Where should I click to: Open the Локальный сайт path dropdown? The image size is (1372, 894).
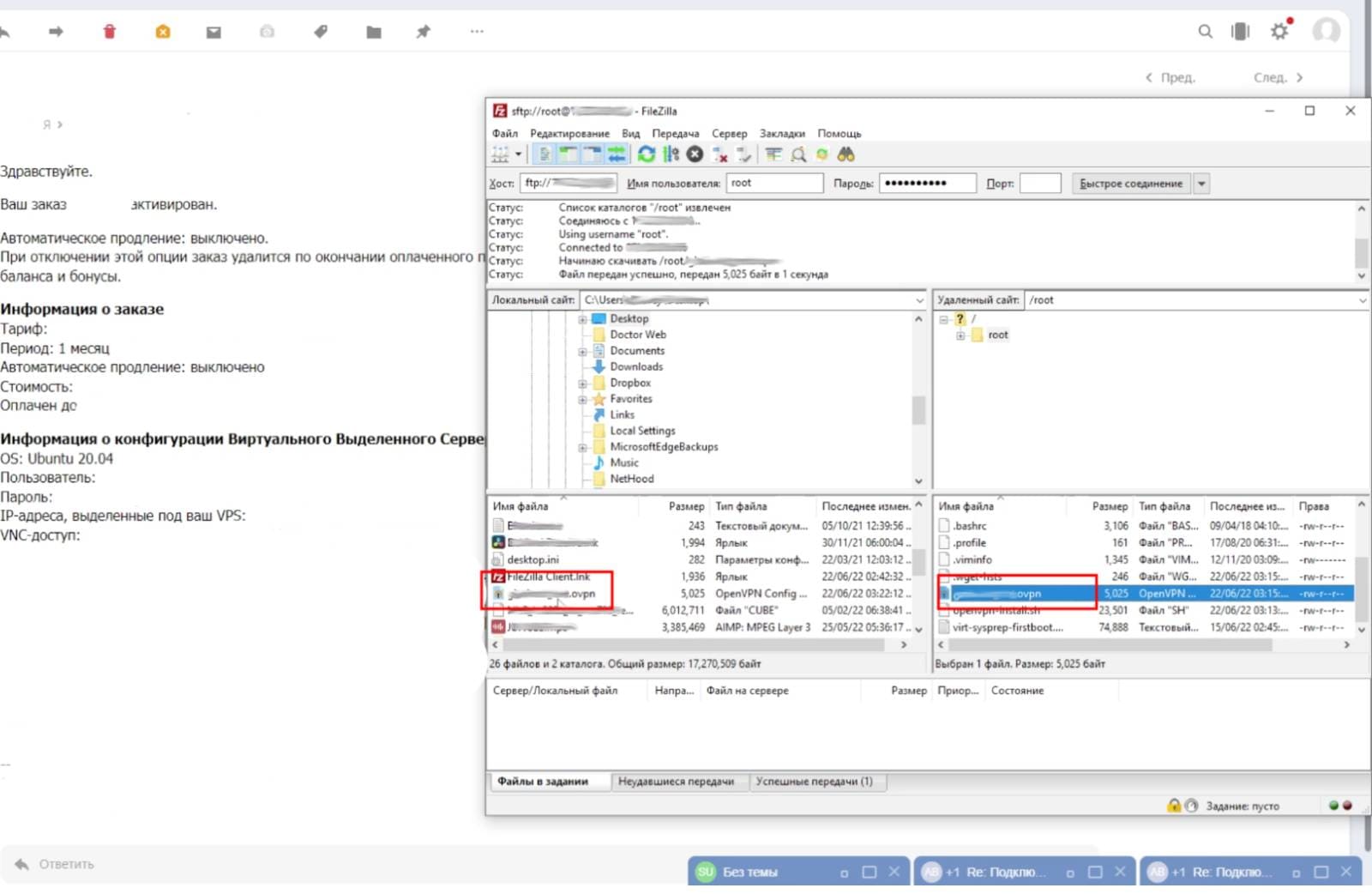point(919,300)
